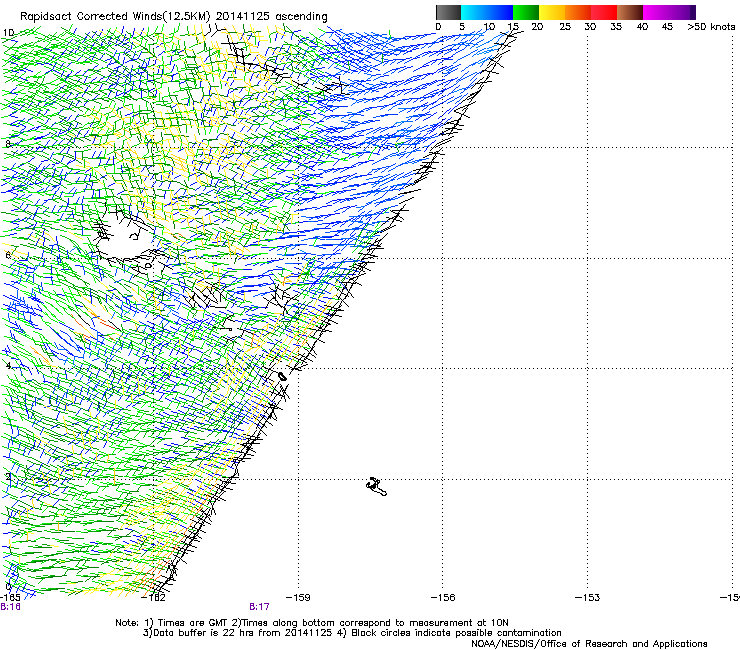Viewport: 740px width, 650px height.
Task: Click the latitude label '10' on left axis
Action: [8, 33]
